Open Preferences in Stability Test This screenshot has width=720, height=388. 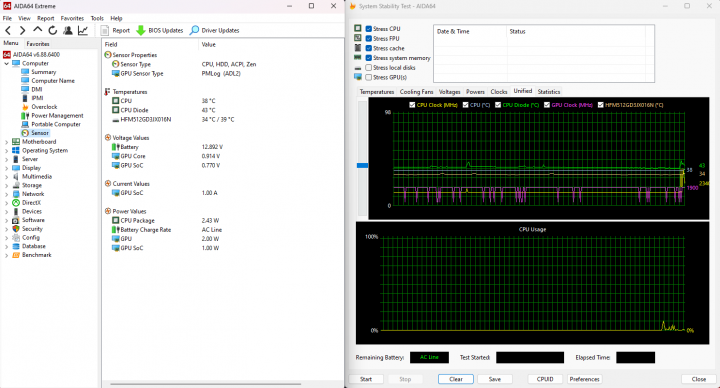(584, 379)
